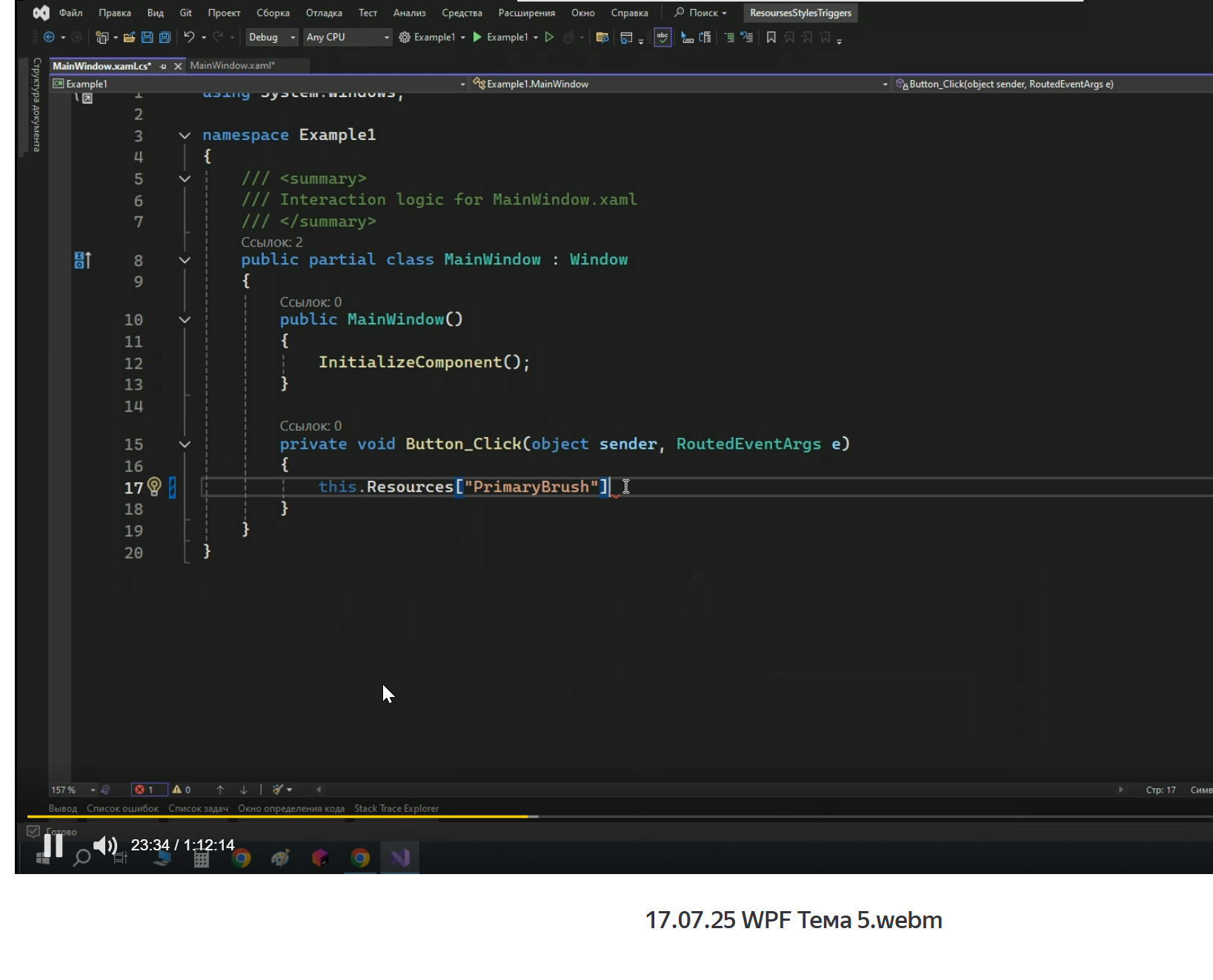This screenshot has height=980, width=1213.
Task: Click the open file folder icon
Action: pyautogui.click(x=129, y=37)
